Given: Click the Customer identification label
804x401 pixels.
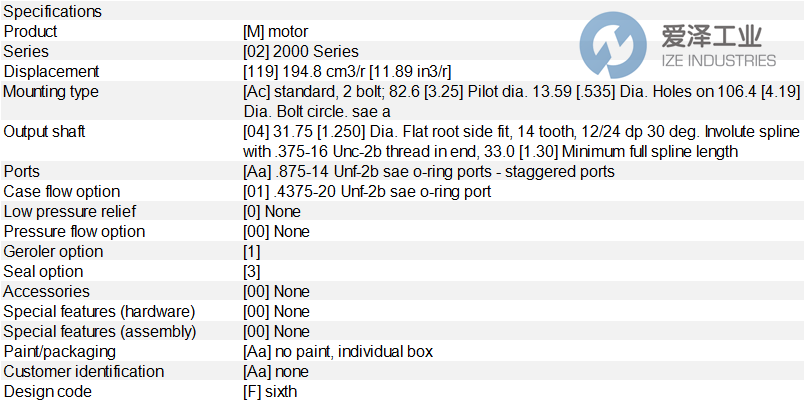Looking at the screenshot, I should (84, 372).
